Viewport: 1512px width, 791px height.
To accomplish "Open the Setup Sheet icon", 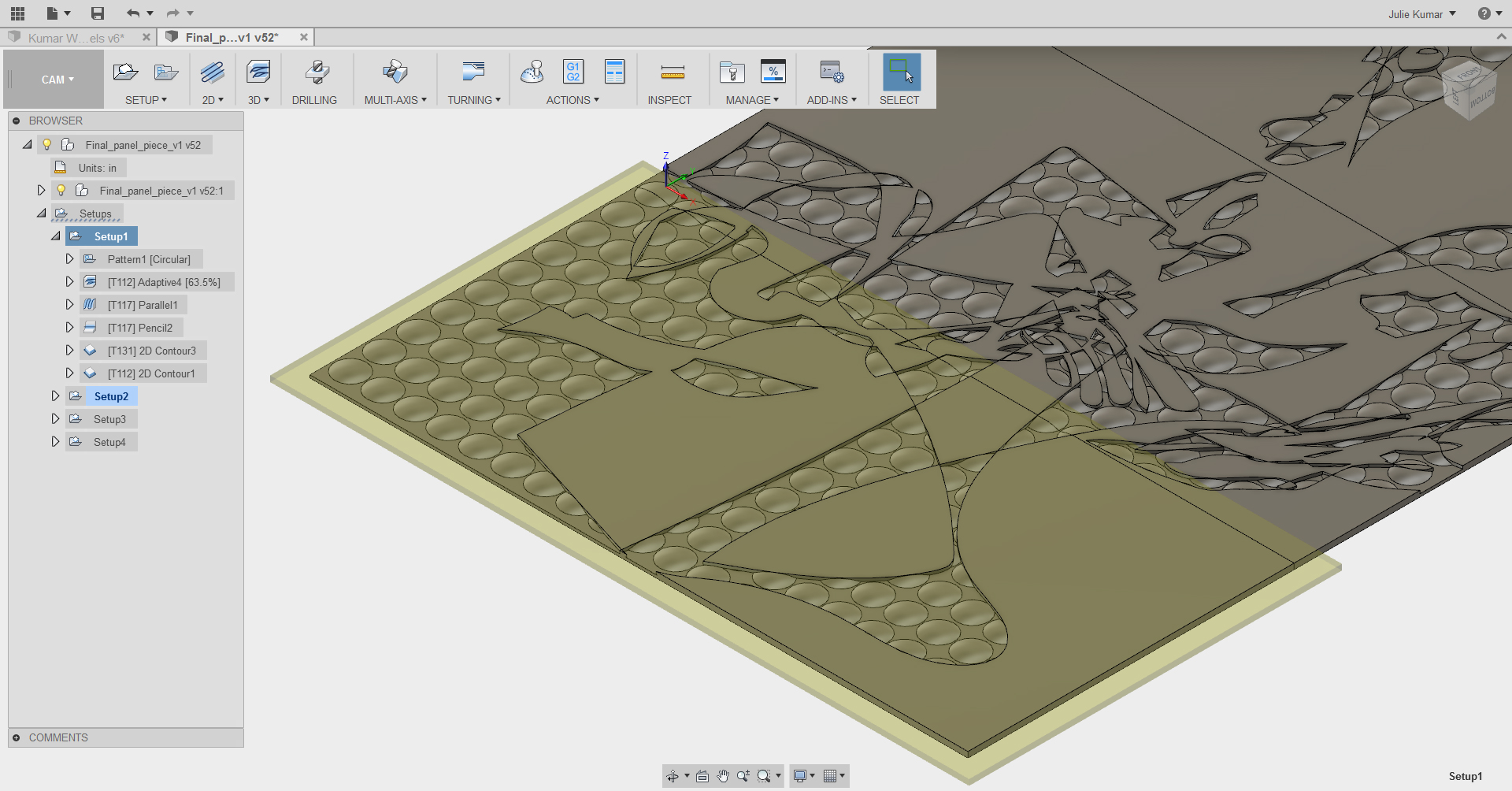I will [x=614, y=72].
